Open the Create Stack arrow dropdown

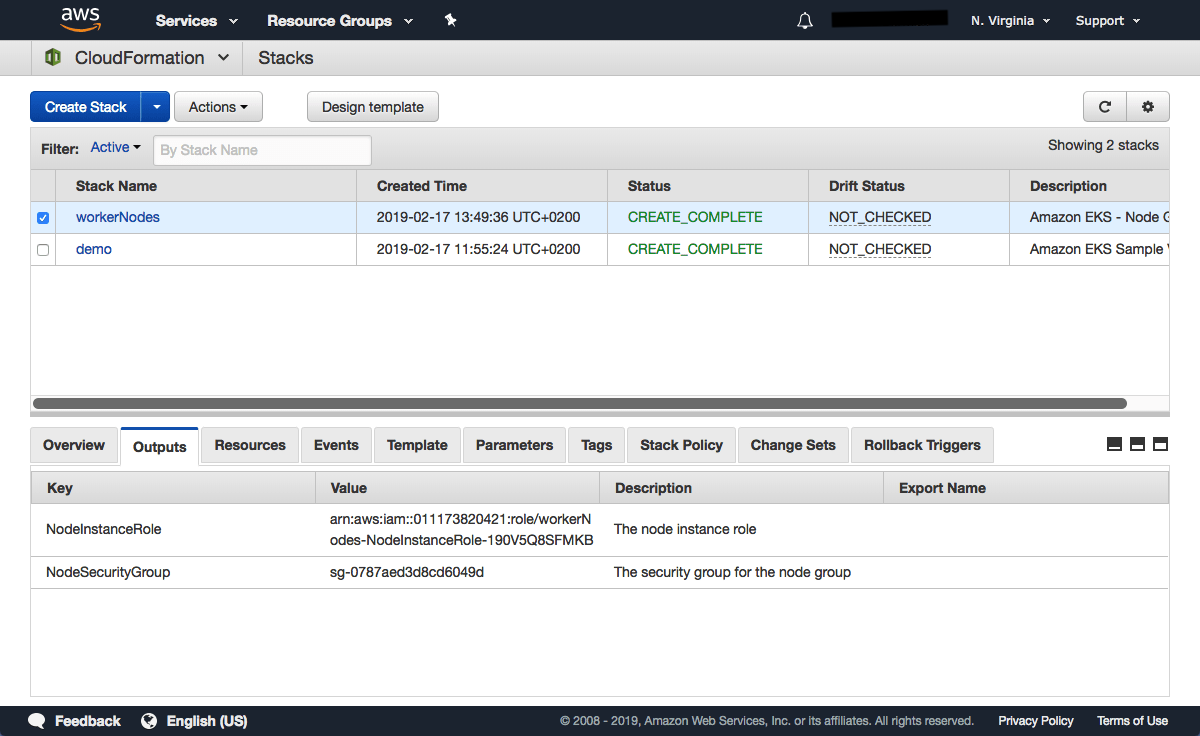coord(156,107)
